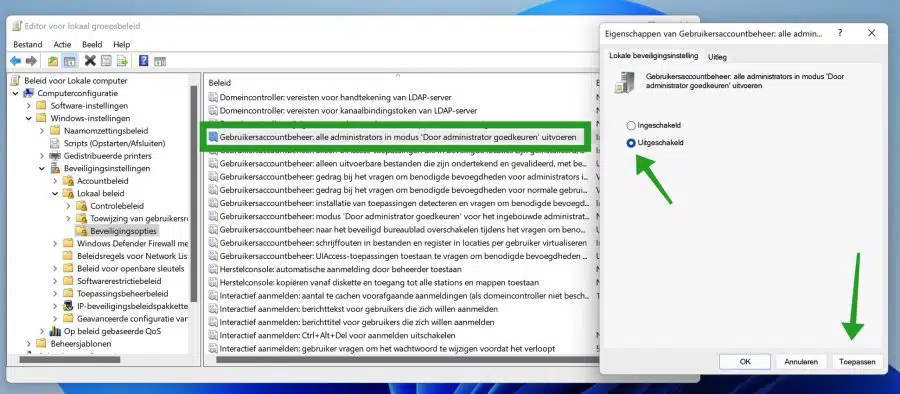Click the Up one level folder icon
This screenshot has width=900, height=394.
tap(53, 61)
